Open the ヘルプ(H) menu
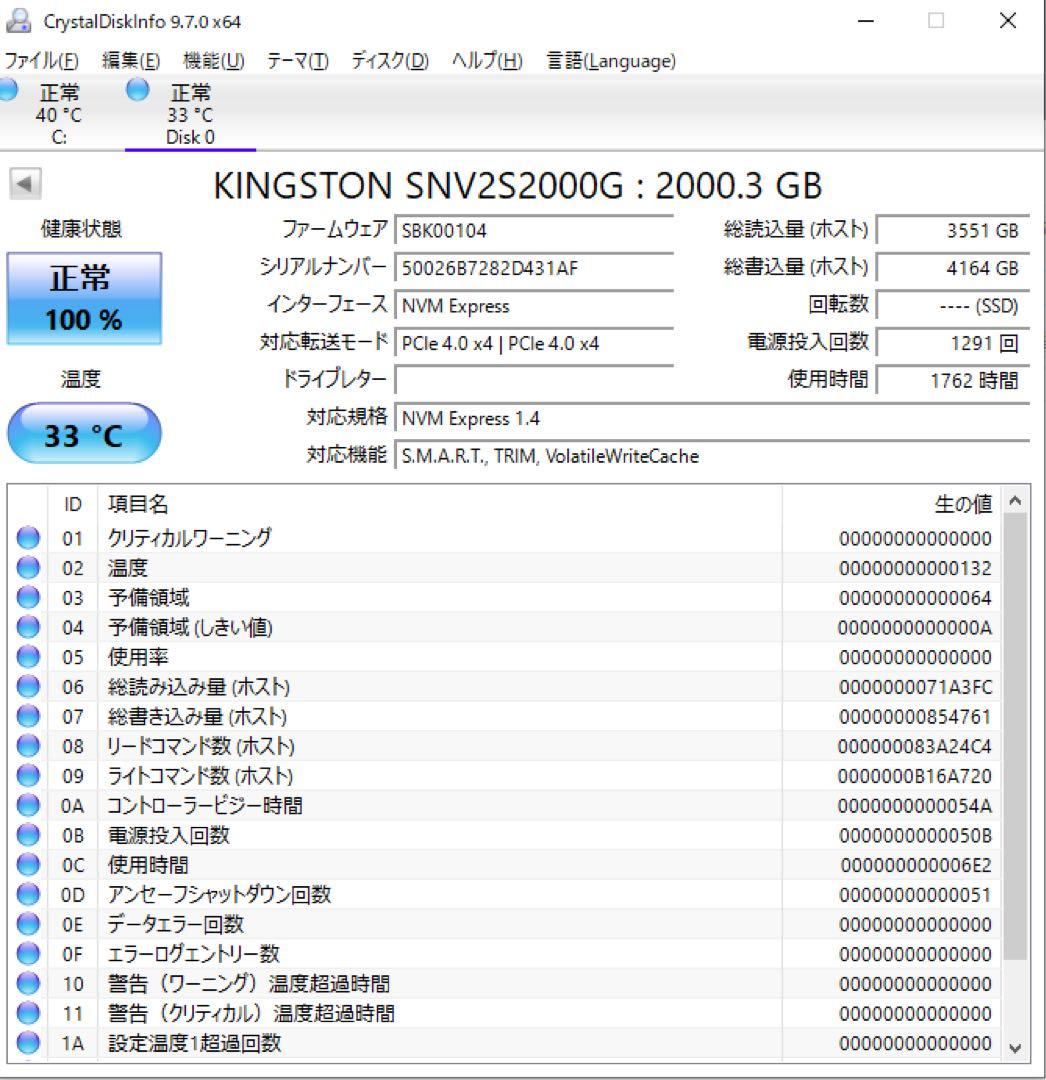The width and height of the screenshot is (1046, 1080). [487, 61]
